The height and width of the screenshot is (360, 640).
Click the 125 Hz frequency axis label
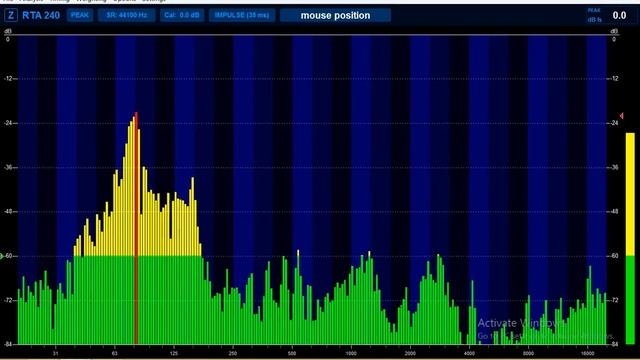(173, 353)
